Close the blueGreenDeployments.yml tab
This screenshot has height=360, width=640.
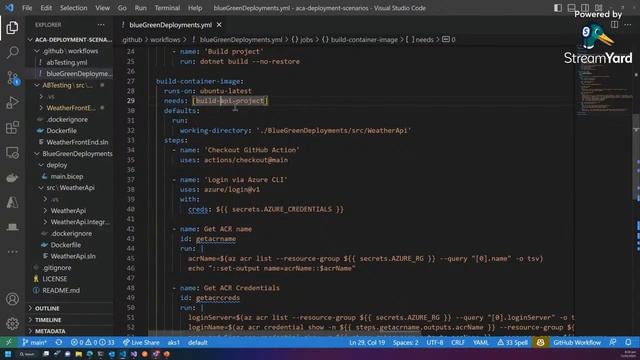[x=219, y=25]
